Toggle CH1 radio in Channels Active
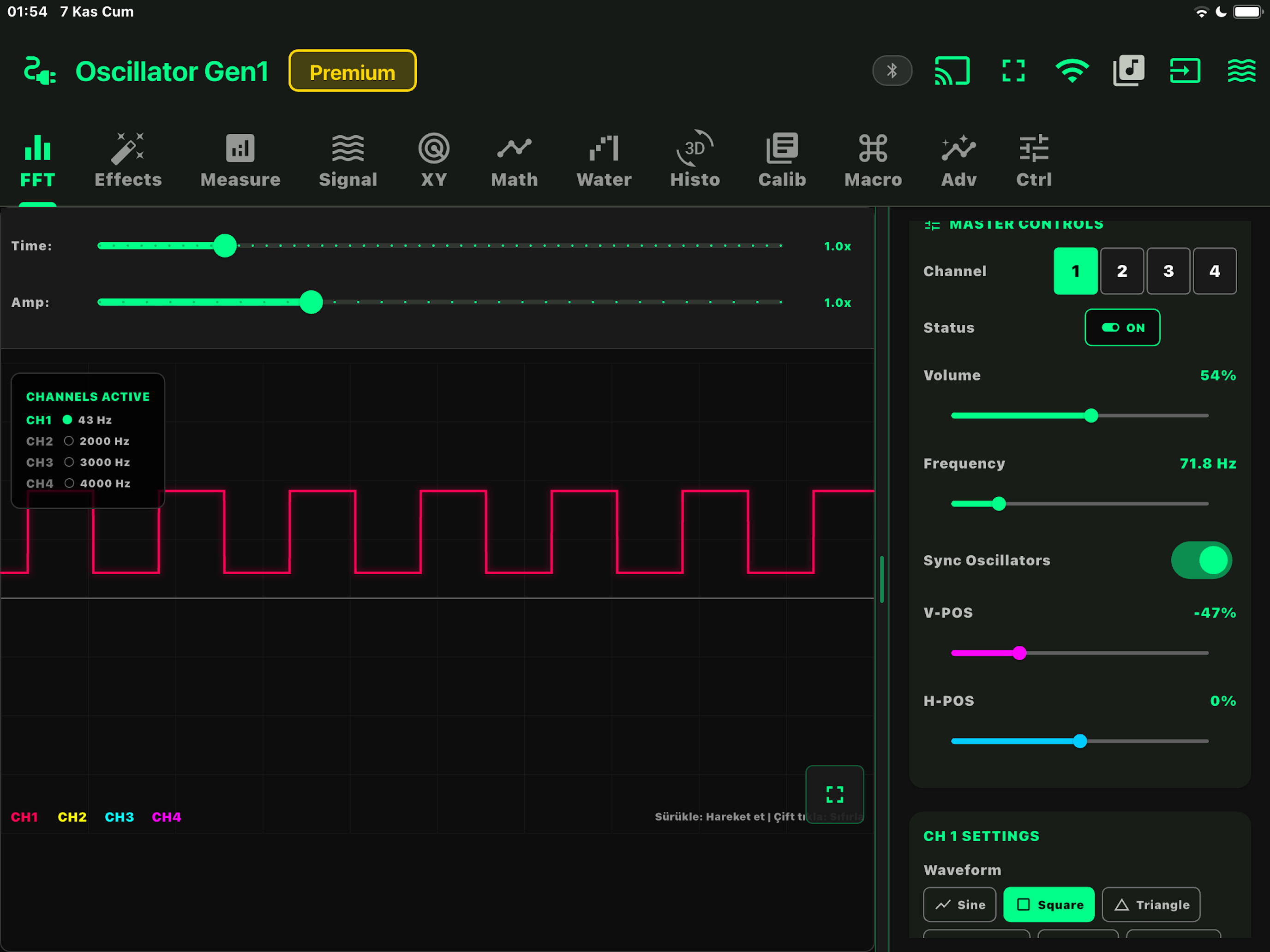 click(67, 420)
